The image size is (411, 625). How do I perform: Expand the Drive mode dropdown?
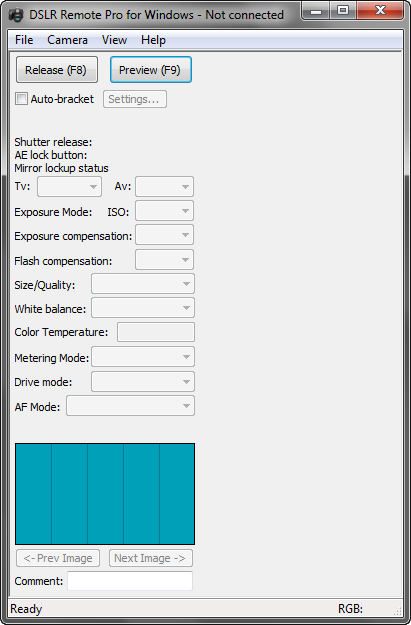[x=143, y=381]
